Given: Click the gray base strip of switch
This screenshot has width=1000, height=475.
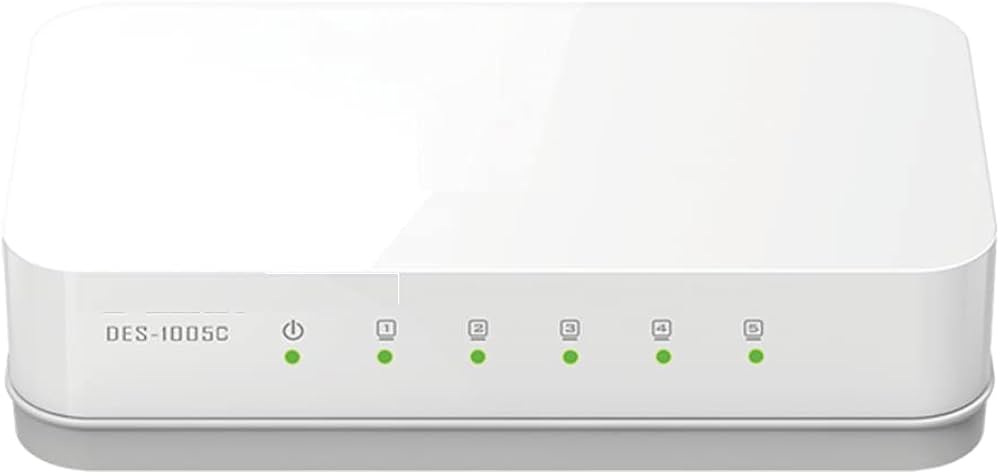Looking at the screenshot, I should tap(500, 440).
